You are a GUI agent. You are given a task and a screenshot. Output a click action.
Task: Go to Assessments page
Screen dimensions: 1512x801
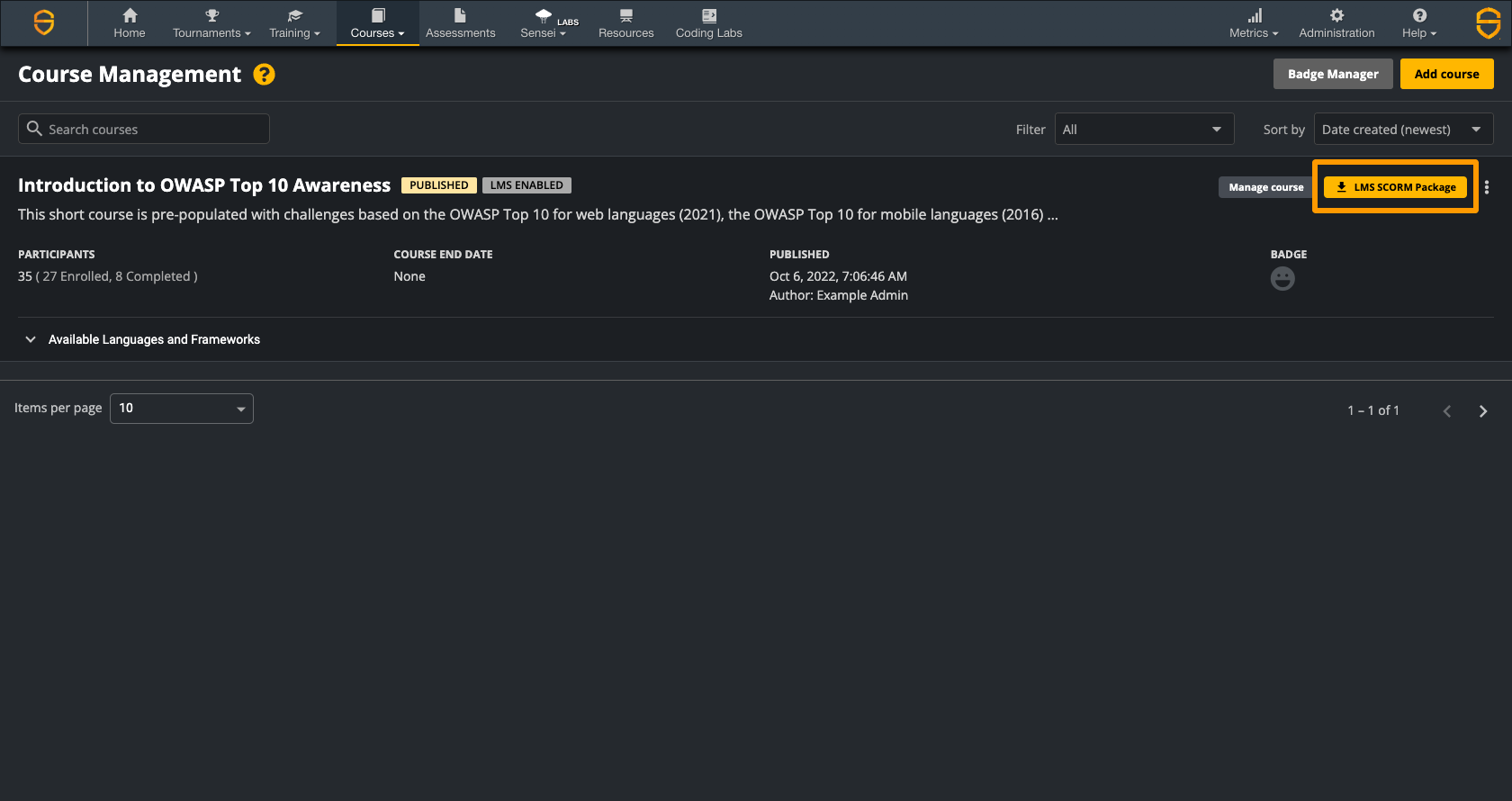(x=460, y=23)
